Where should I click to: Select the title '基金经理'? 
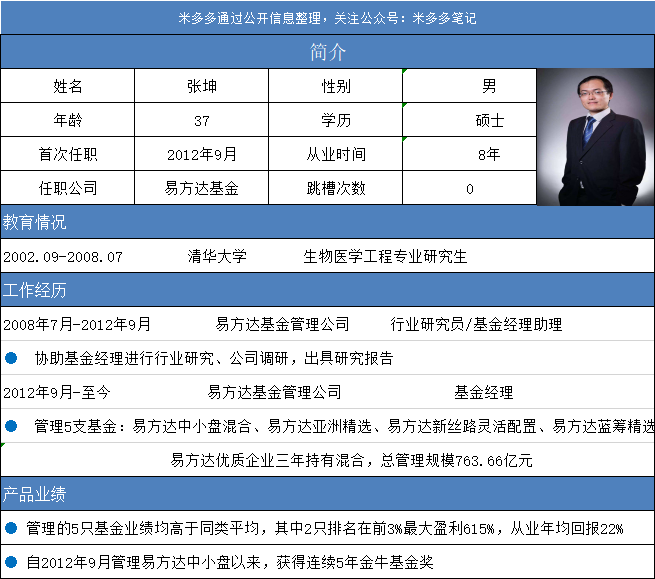484,392
